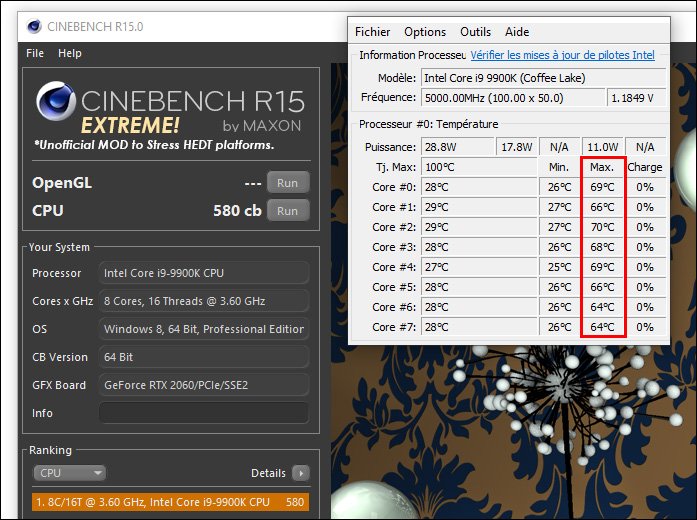Run the OpenGL benchmark
697x520 pixels.
(x=288, y=183)
